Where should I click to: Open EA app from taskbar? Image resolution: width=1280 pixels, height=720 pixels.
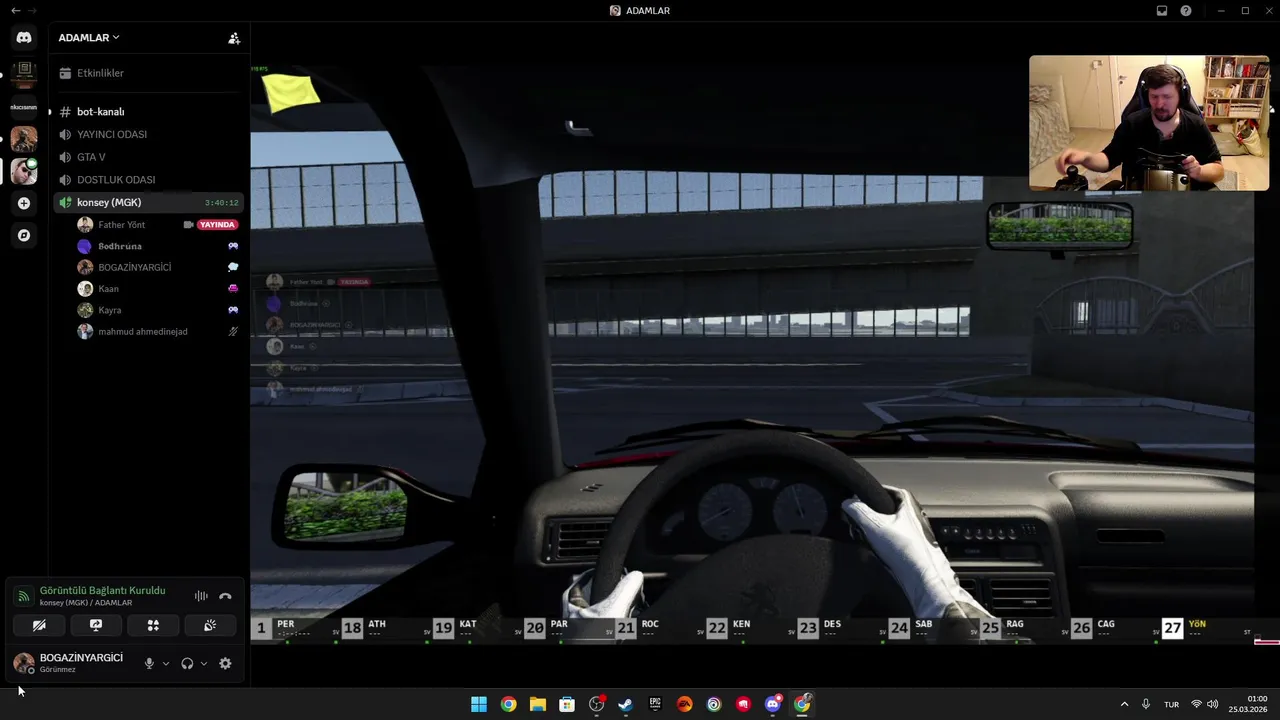tap(685, 704)
